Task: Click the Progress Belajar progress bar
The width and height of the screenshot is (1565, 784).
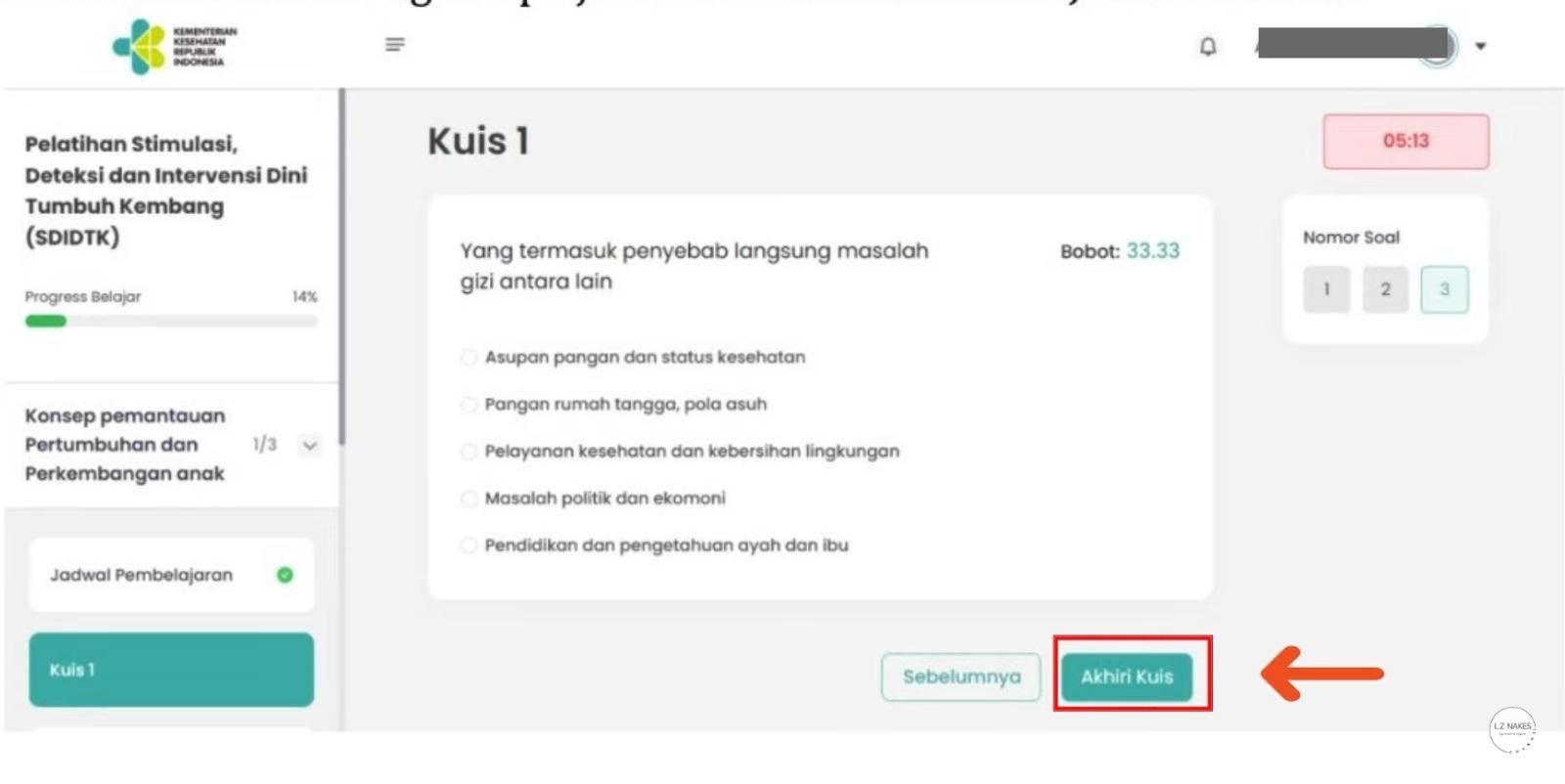Action: (x=171, y=321)
